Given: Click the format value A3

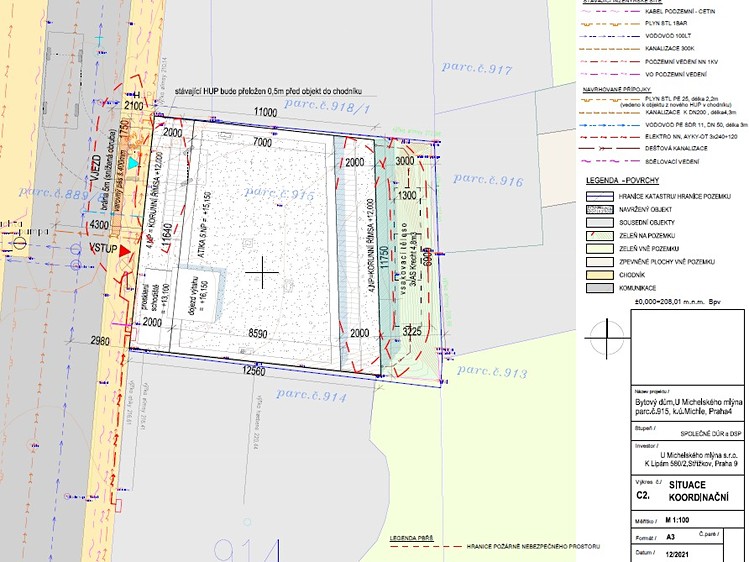Looking at the screenshot, I should 670,537.
